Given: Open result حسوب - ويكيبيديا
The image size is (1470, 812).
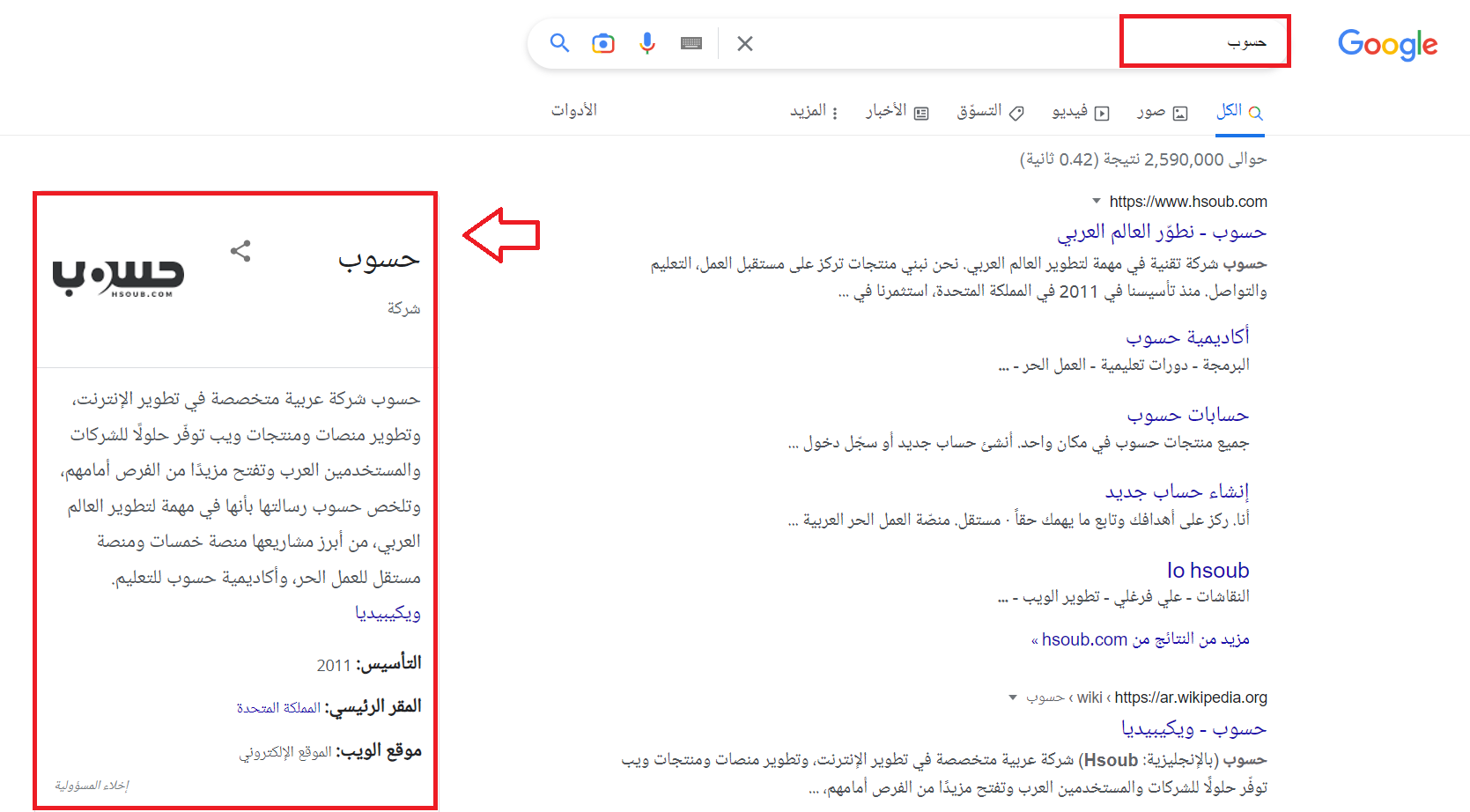Looking at the screenshot, I should coord(1194,728).
